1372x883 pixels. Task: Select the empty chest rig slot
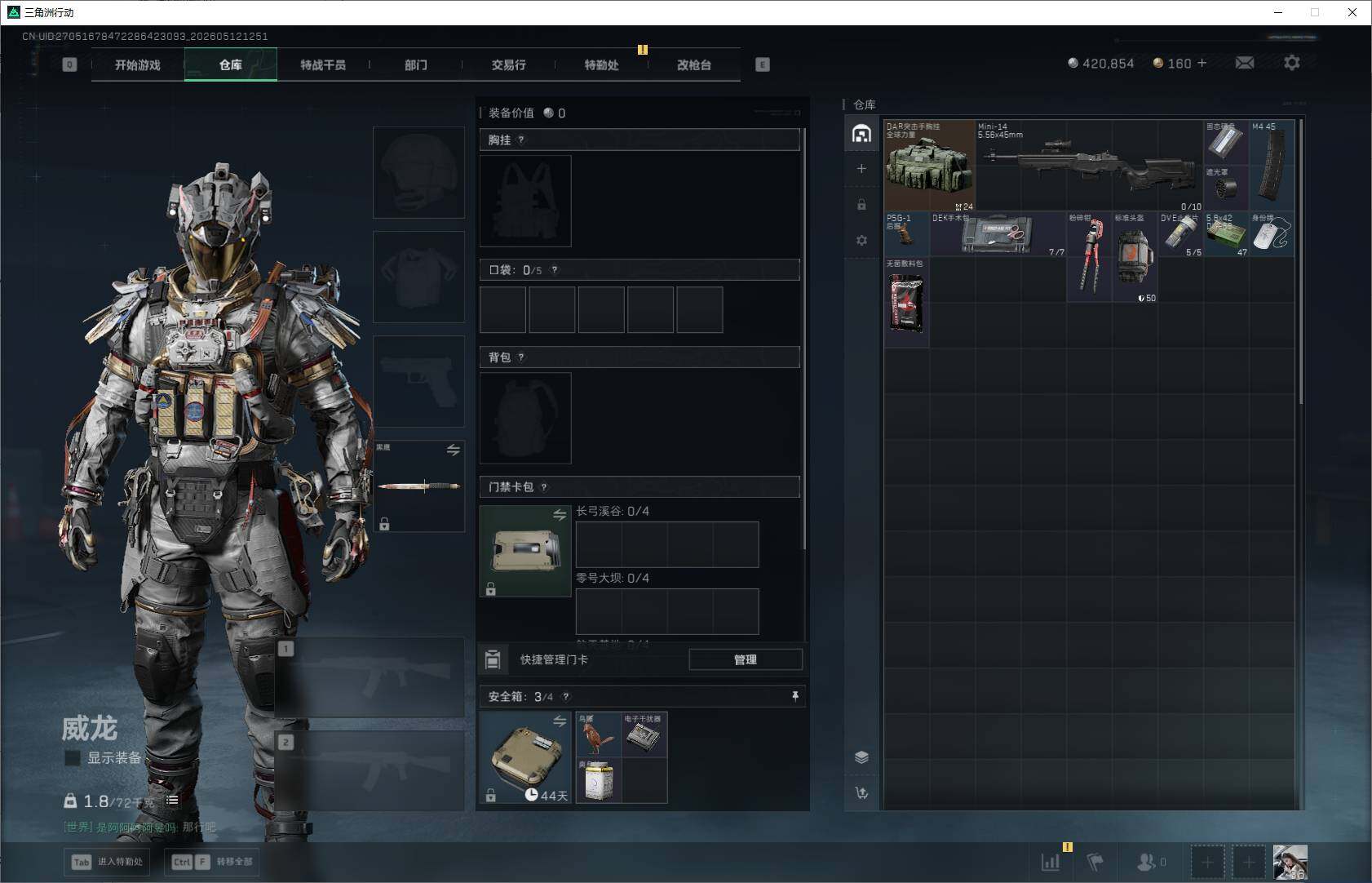point(525,201)
